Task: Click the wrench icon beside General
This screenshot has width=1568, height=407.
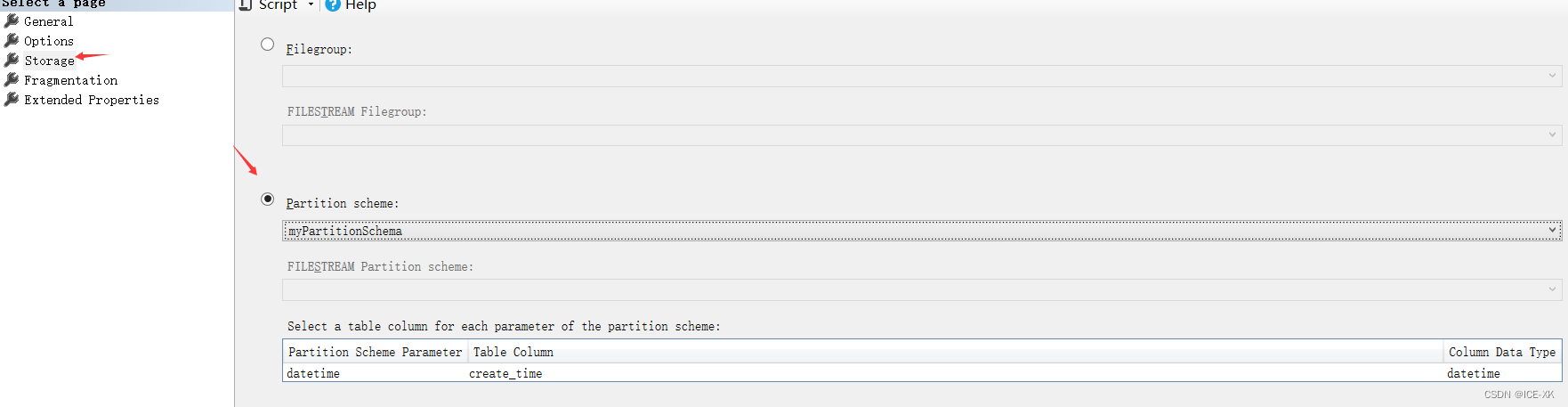Action: pos(12,20)
